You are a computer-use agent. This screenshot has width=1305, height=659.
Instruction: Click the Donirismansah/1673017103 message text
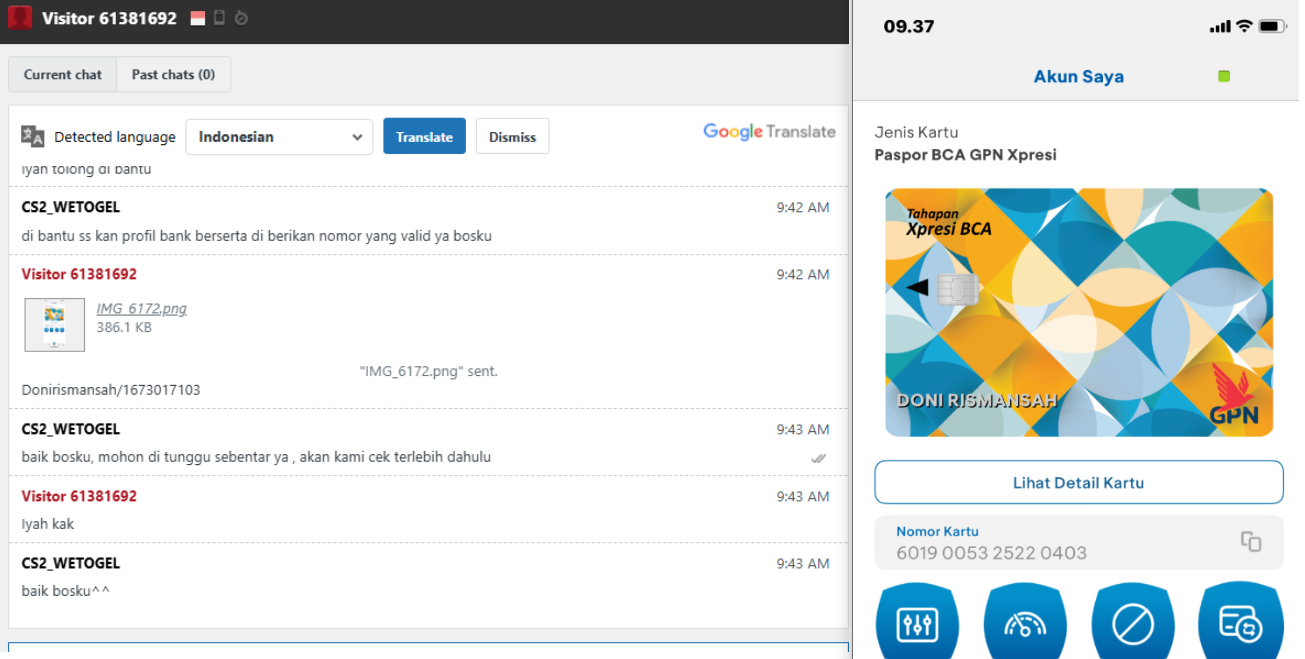pyautogui.click(x=111, y=390)
